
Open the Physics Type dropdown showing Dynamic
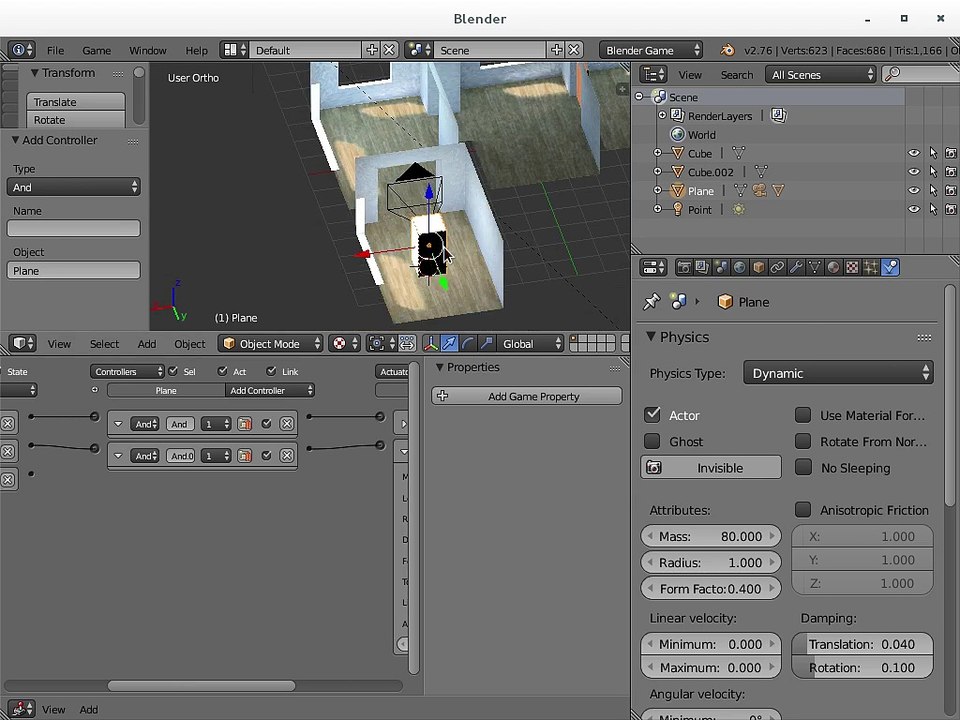tap(838, 373)
